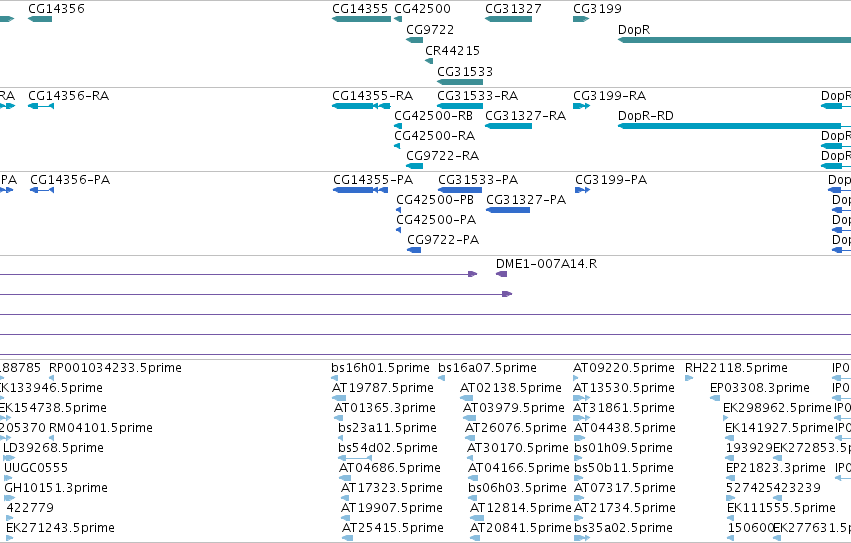The width and height of the screenshot is (851, 543).
Task: Click the CG42500-PB label
Action: pos(435,200)
